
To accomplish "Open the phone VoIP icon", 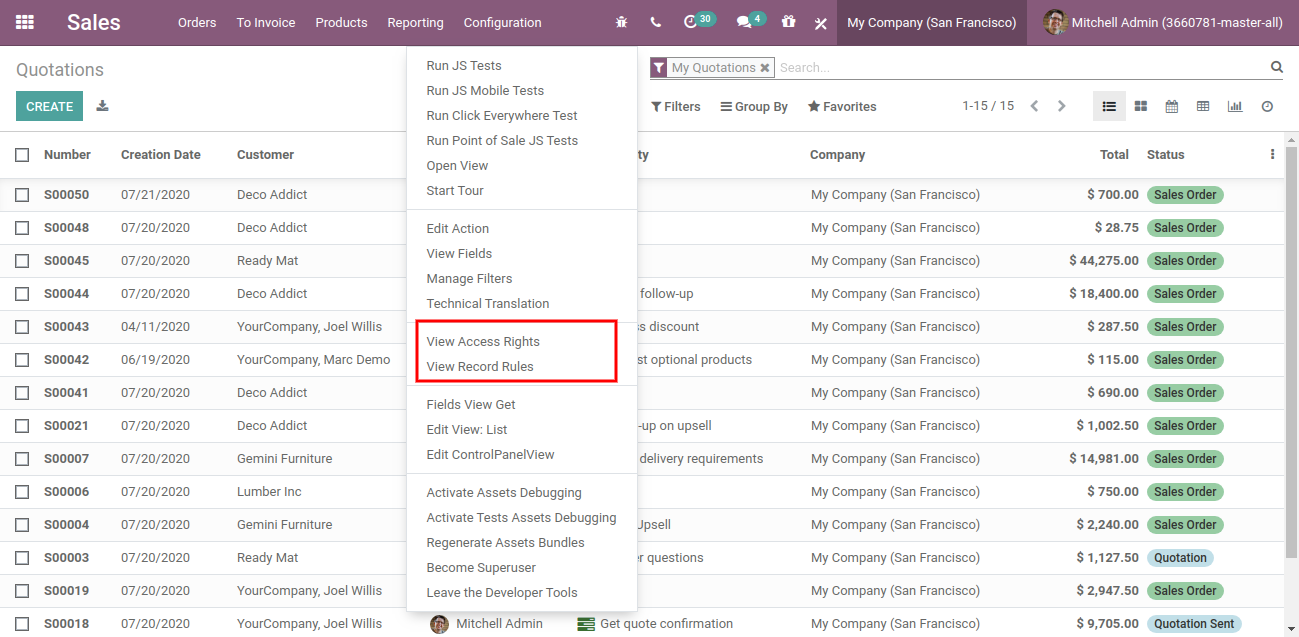I will tap(655, 22).
